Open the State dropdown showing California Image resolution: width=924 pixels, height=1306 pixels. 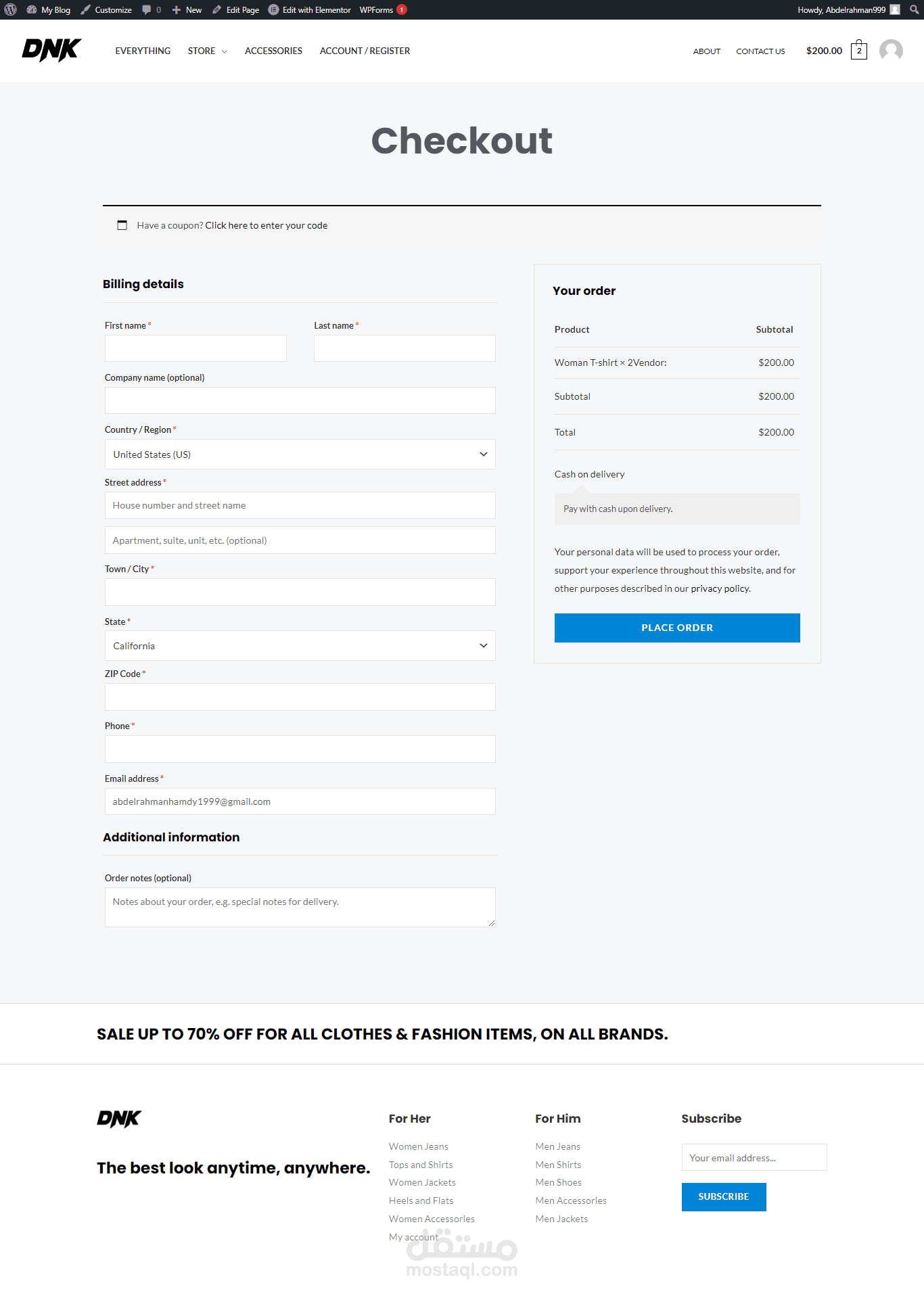click(x=300, y=646)
